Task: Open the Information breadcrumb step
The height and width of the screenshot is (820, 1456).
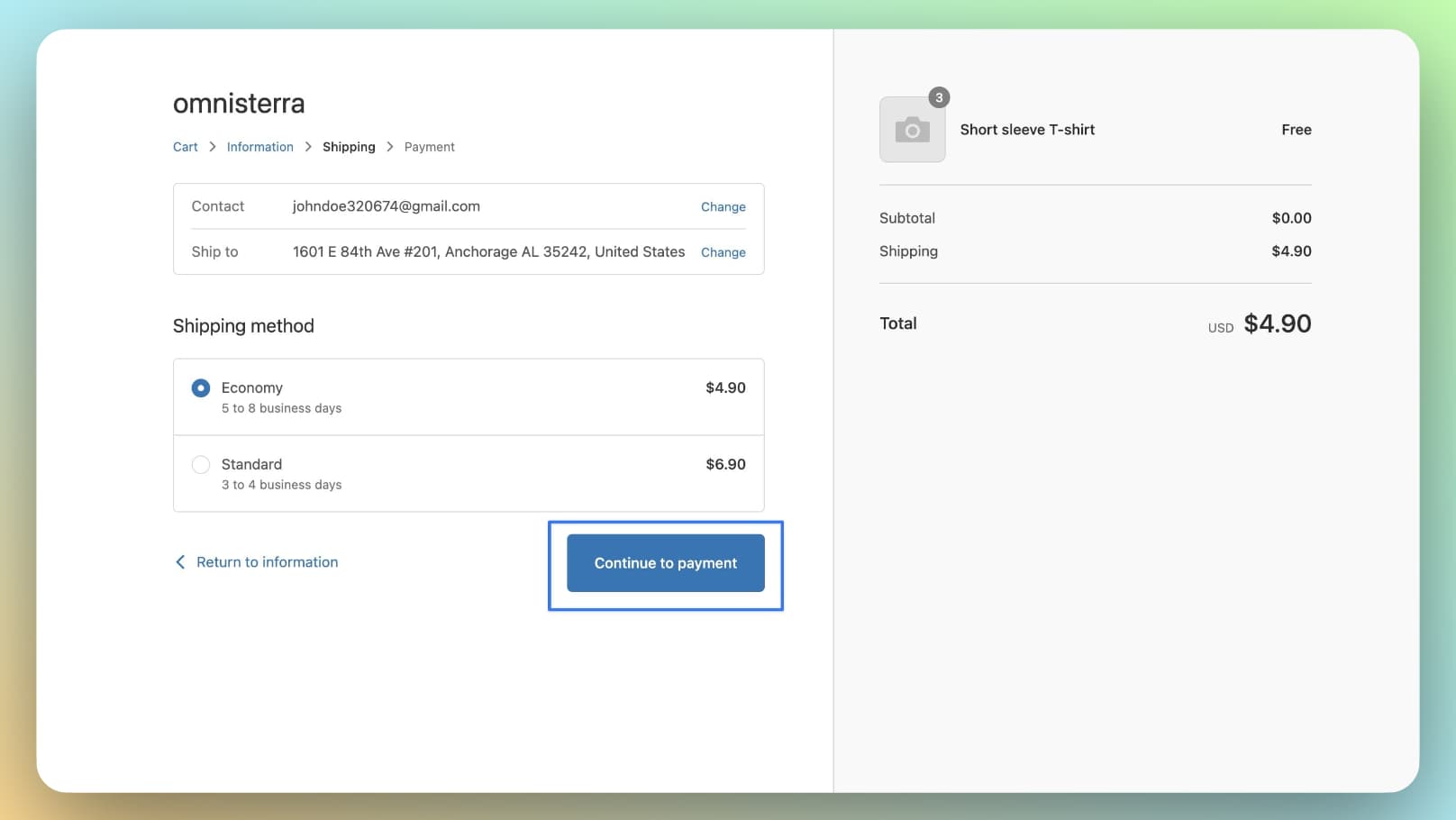Action: [259, 146]
